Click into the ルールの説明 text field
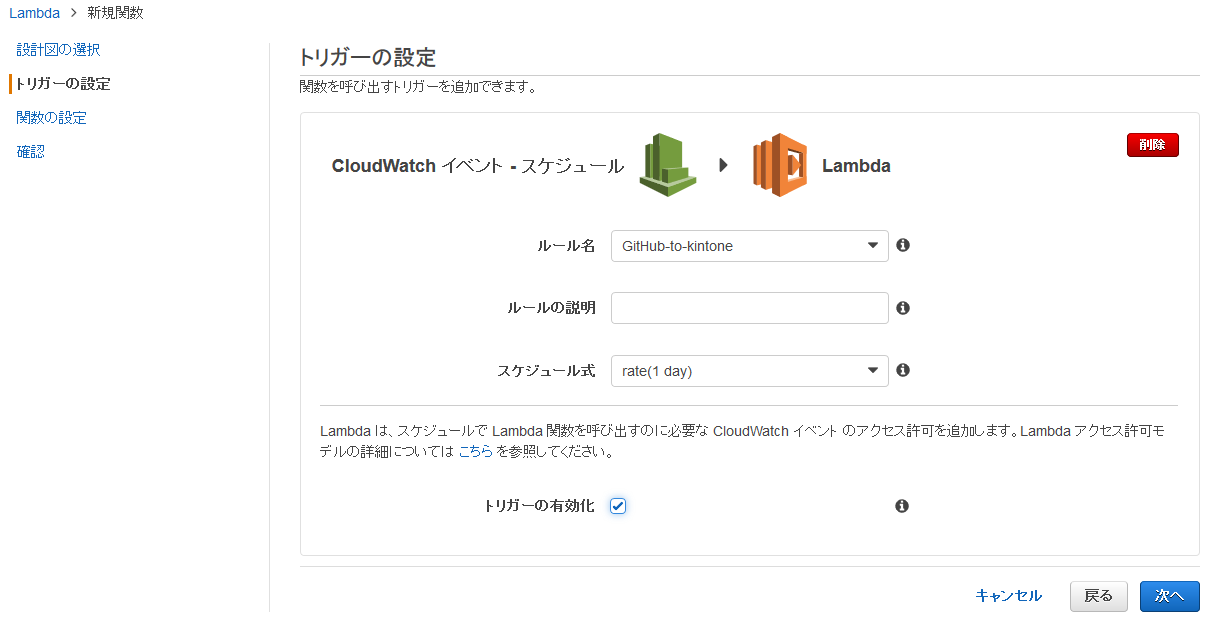Screen dimensions: 1208x624 click(x=749, y=308)
